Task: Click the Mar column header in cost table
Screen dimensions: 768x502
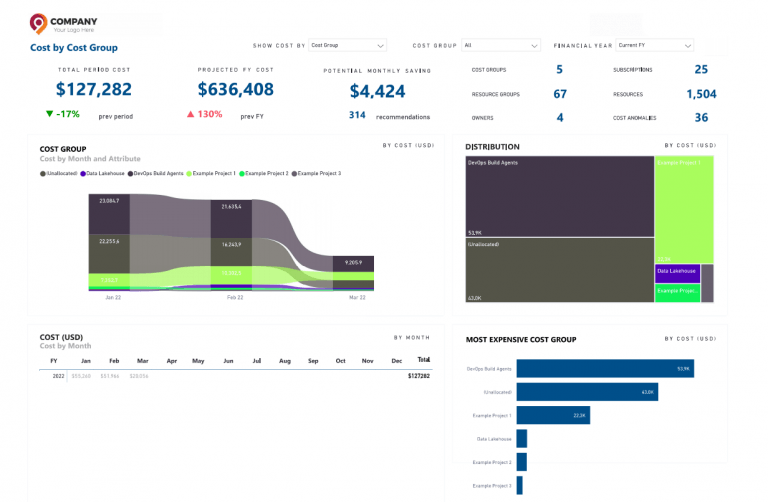Action: (x=143, y=361)
